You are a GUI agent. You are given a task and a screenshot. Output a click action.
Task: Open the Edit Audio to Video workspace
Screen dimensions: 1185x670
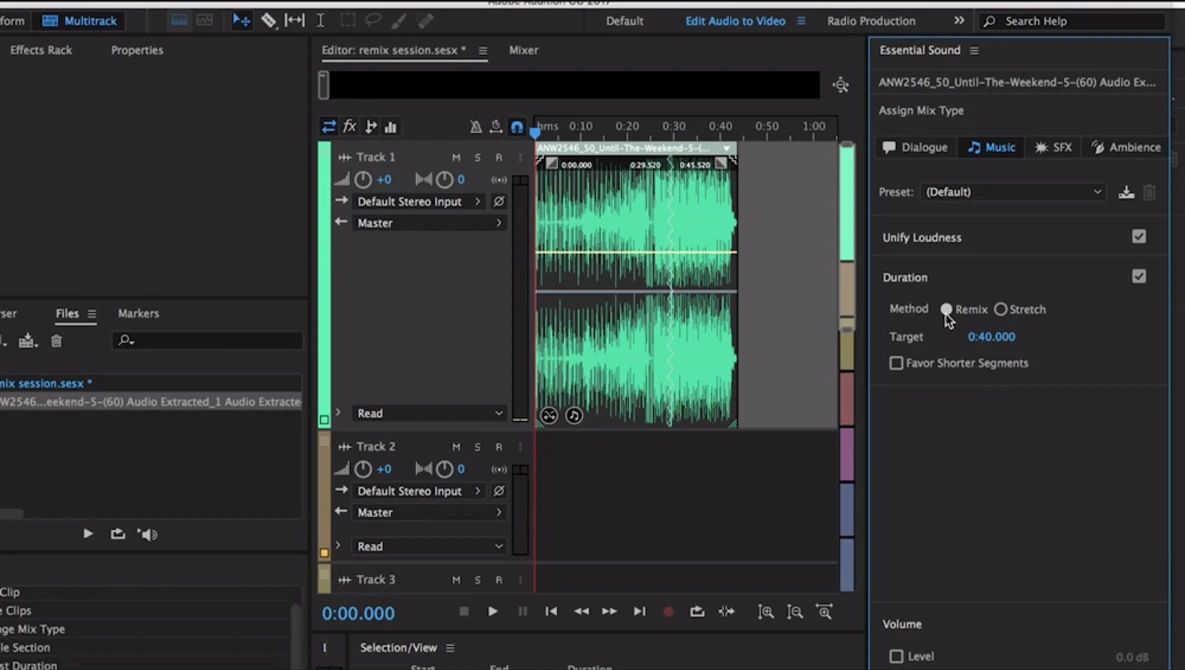(x=735, y=21)
